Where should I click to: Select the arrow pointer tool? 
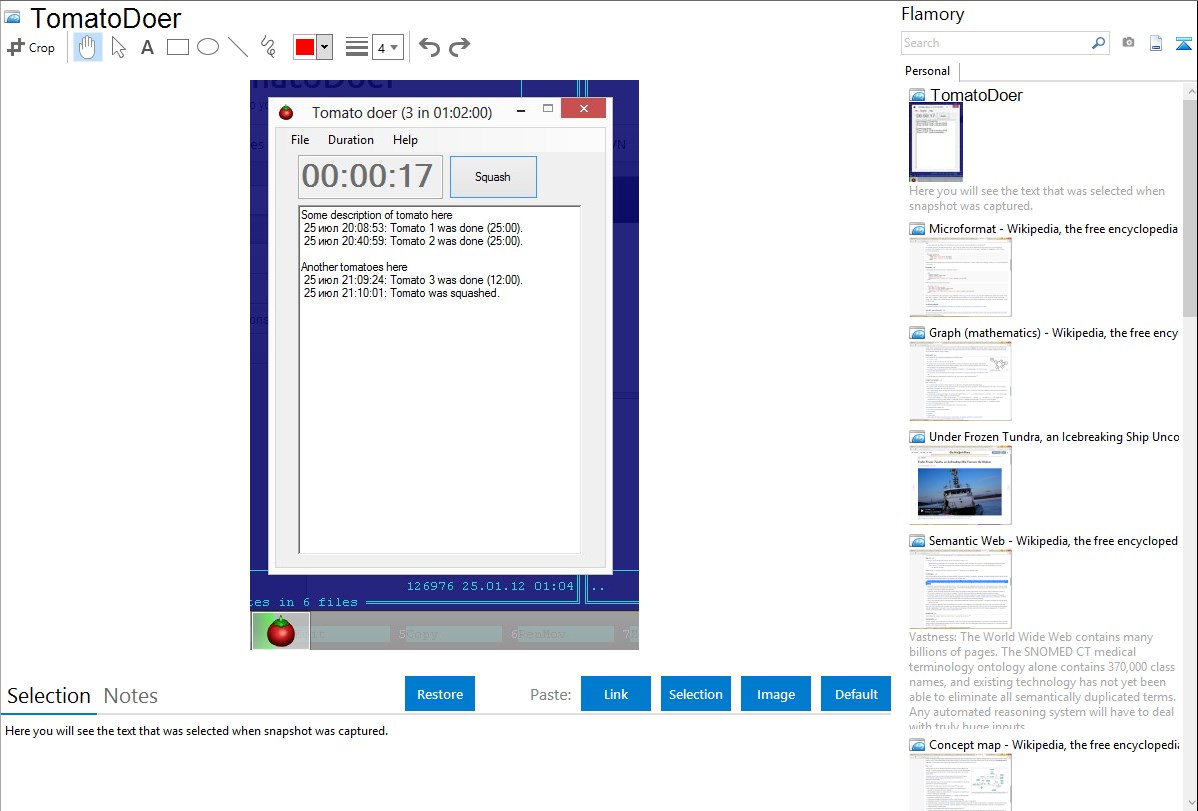point(118,47)
